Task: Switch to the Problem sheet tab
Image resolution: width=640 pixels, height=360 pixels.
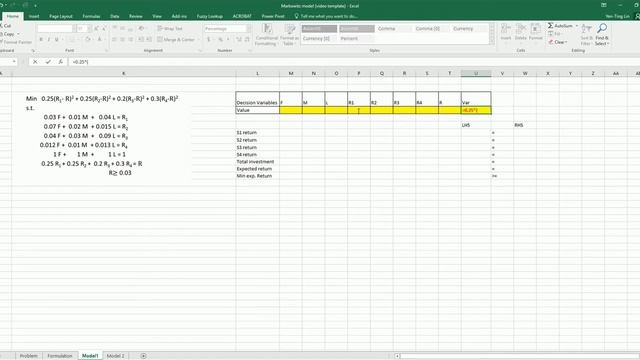Action: (29, 356)
